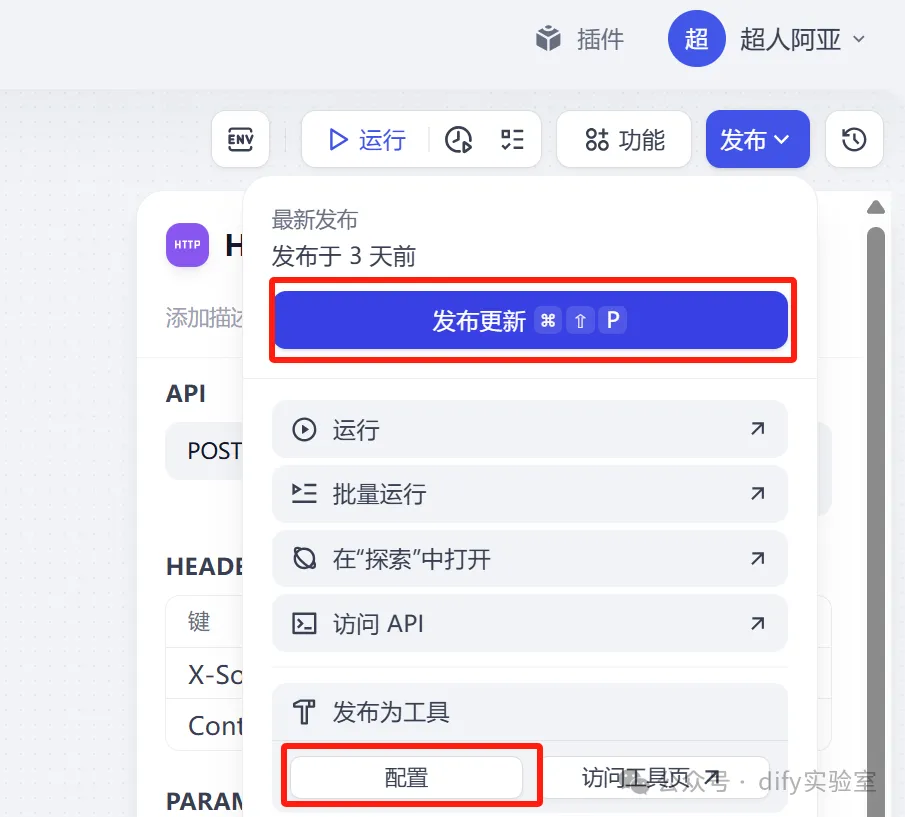Click the hammer icon beside 发布为工具

[x=304, y=711]
